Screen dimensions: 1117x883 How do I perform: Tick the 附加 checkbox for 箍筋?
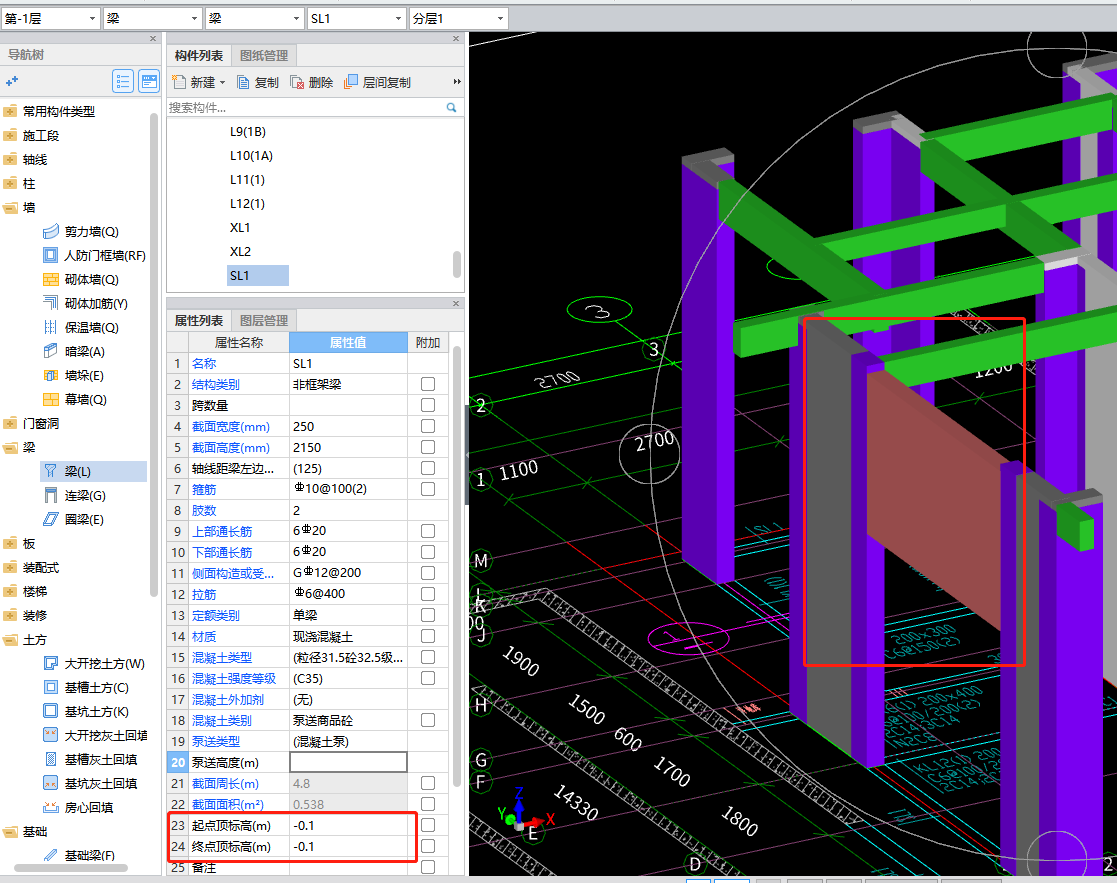point(427,489)
